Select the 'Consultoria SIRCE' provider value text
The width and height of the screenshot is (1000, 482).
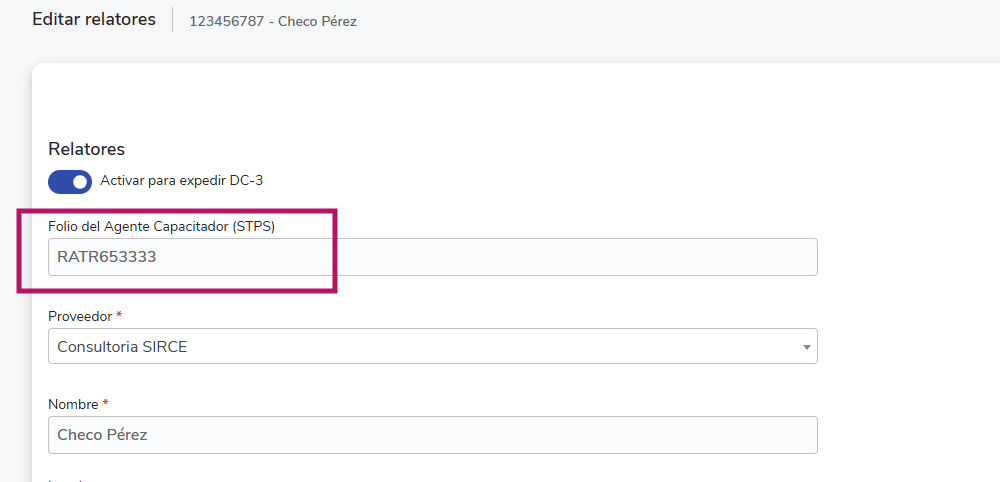[122, 347]
